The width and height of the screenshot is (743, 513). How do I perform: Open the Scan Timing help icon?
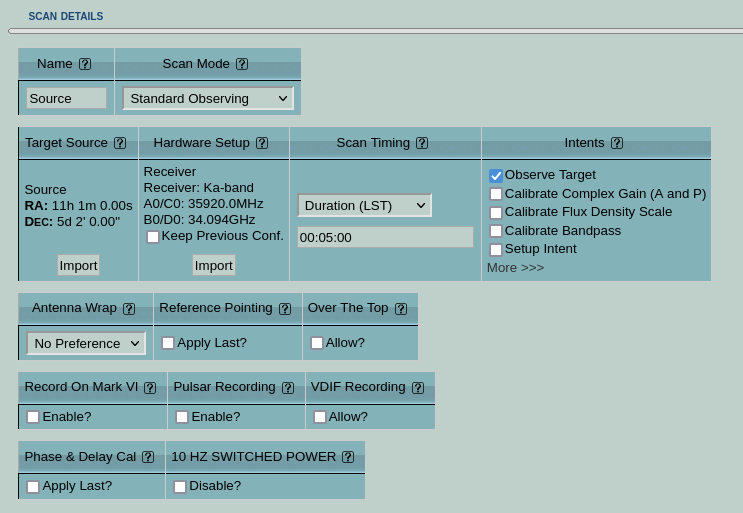tap(422, 143)
